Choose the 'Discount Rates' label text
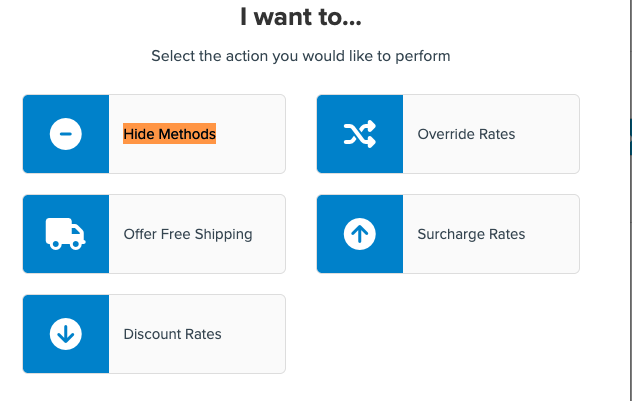 click(x=172, y=334)
